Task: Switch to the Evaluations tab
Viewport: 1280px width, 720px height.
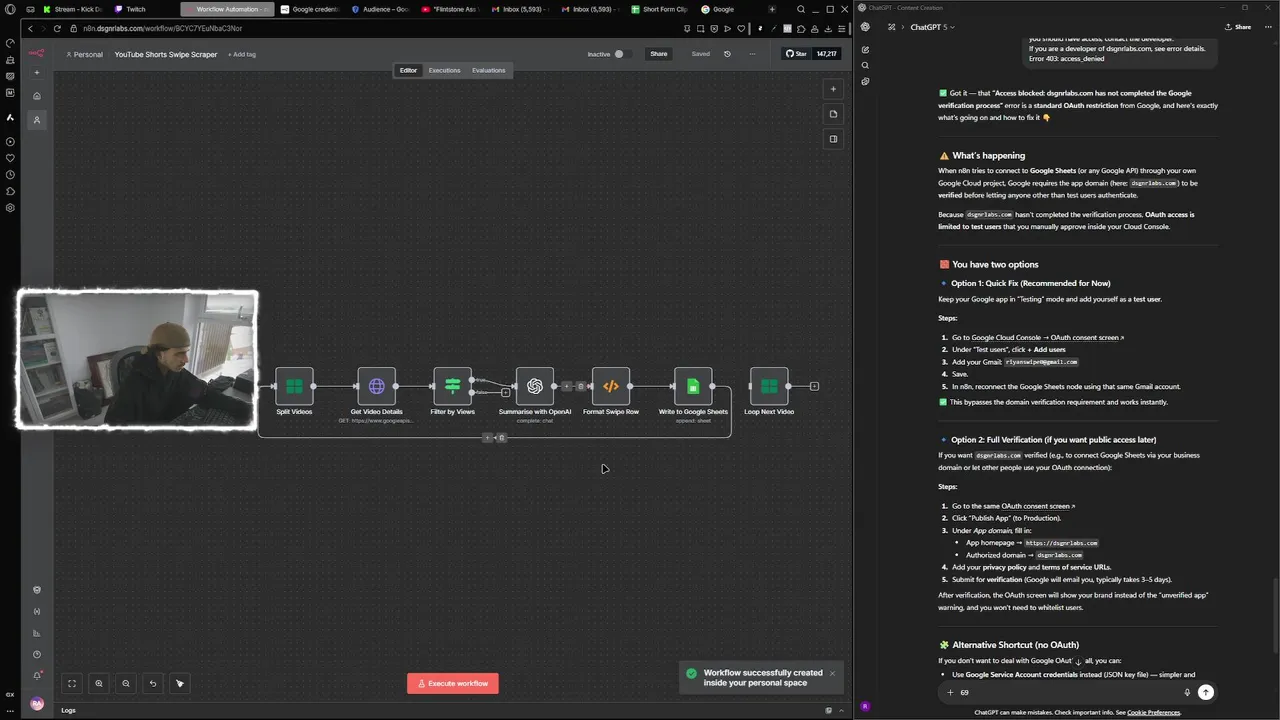Action: coord(488,70)
